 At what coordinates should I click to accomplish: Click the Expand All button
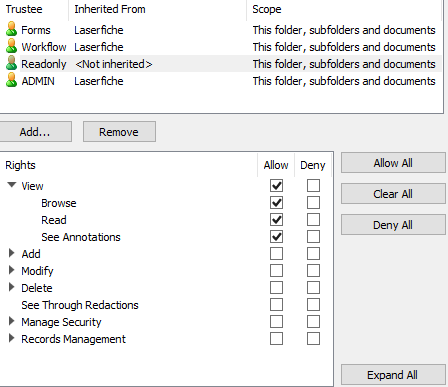[393, 375]
